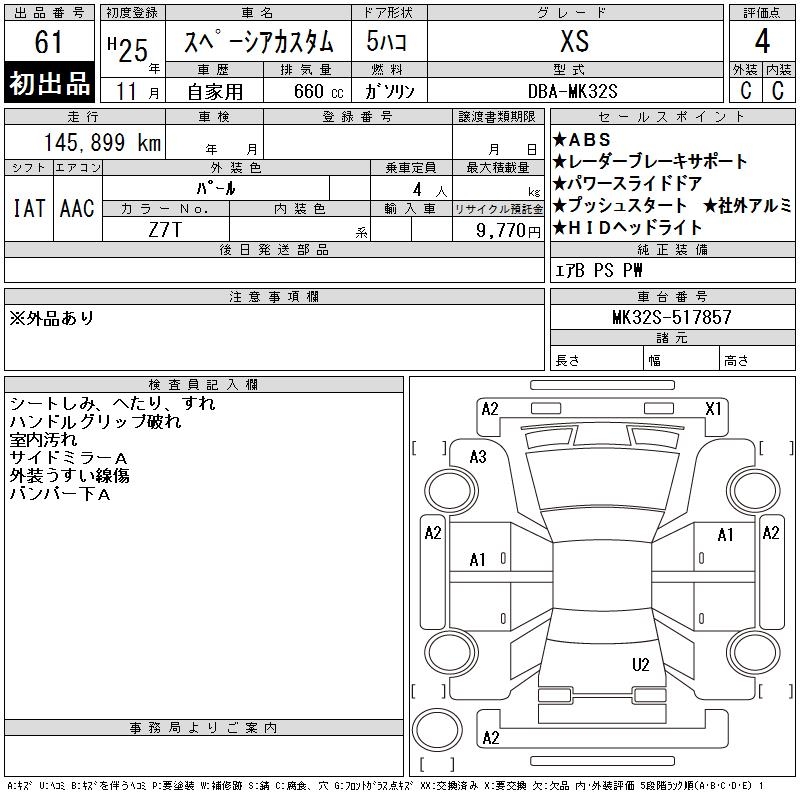Select the door shape value 5ハコ

[x=387, y=41]
